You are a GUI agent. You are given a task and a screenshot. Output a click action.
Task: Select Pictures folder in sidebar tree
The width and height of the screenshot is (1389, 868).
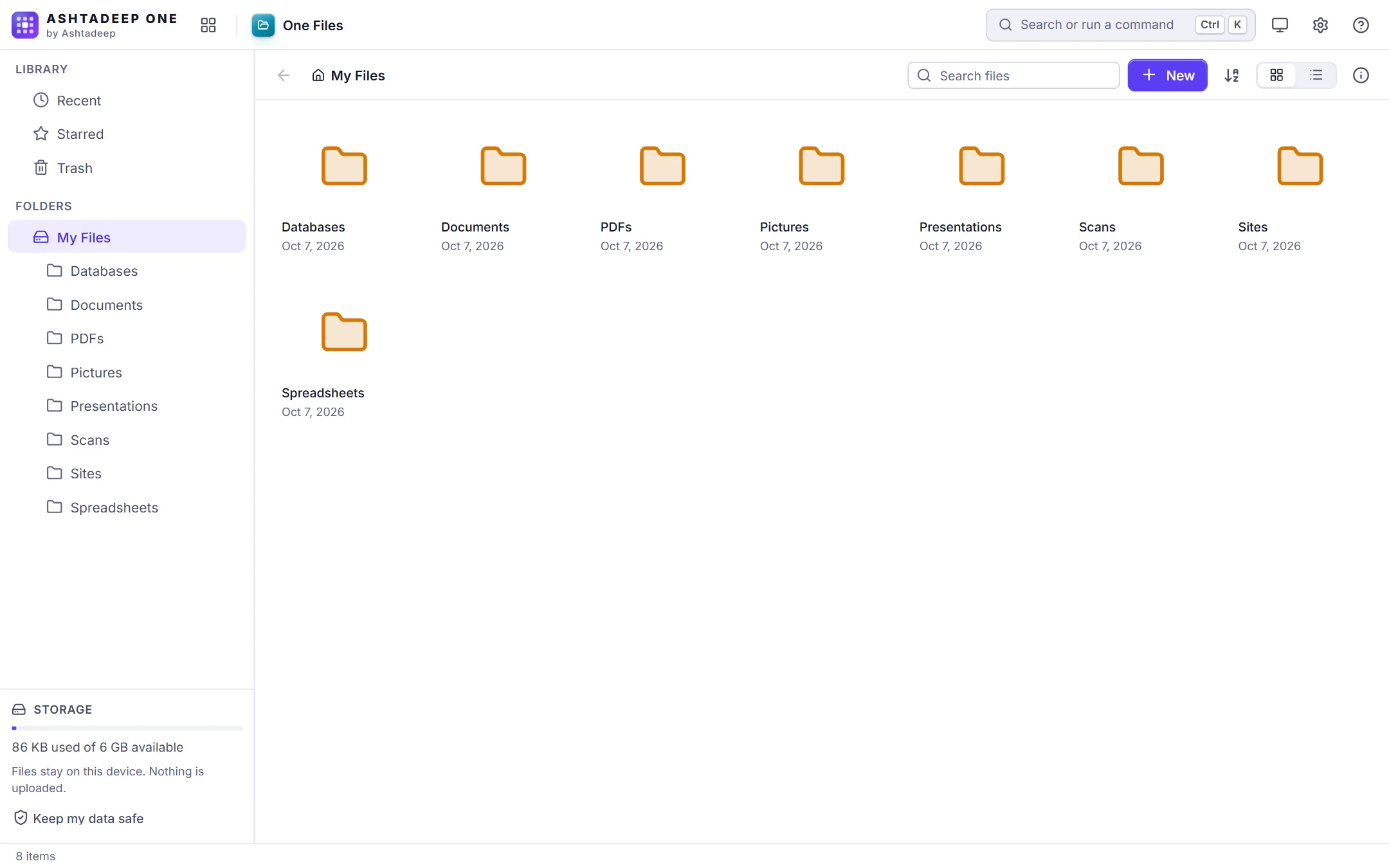[x=127, y=372]
